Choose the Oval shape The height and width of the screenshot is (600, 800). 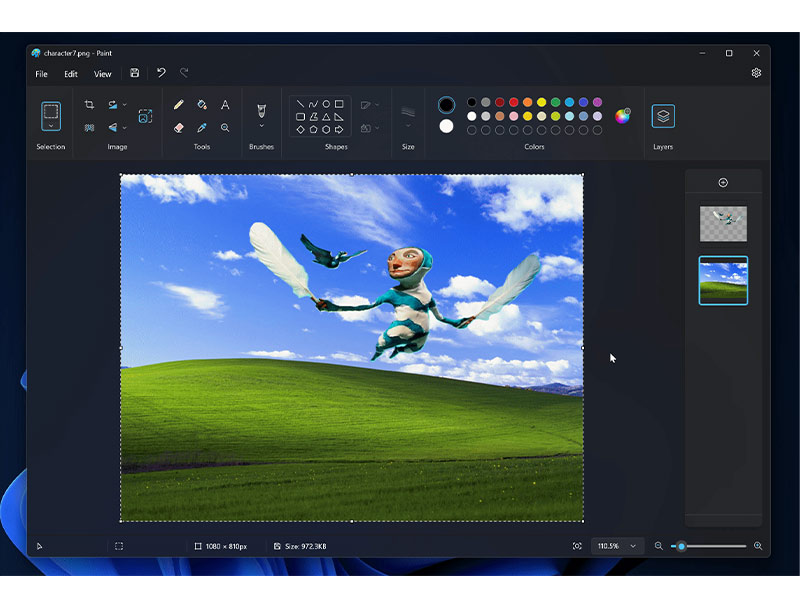coord(326,104)
